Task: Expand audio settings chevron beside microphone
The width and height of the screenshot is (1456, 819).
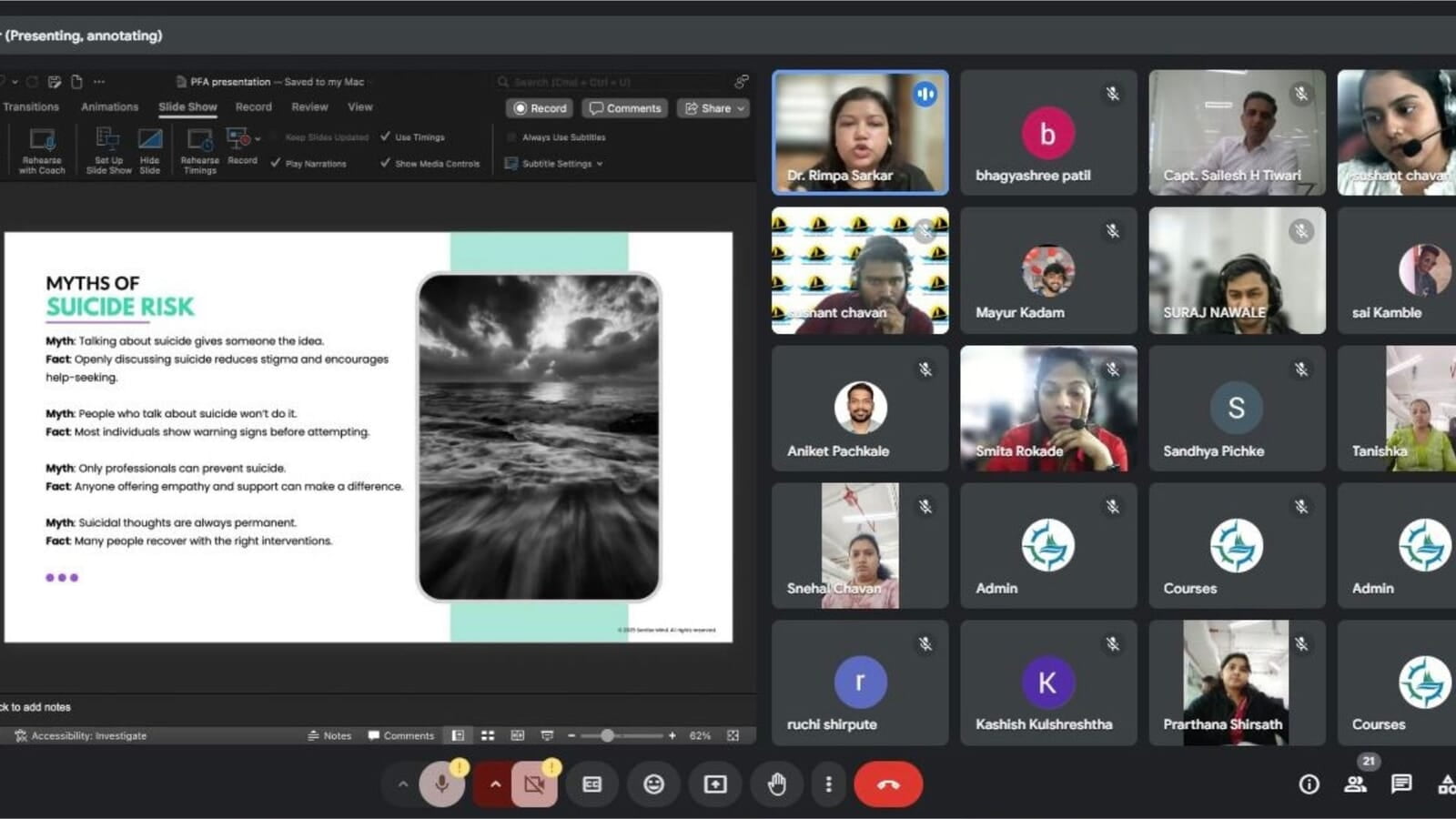Action: coord(402,784)
